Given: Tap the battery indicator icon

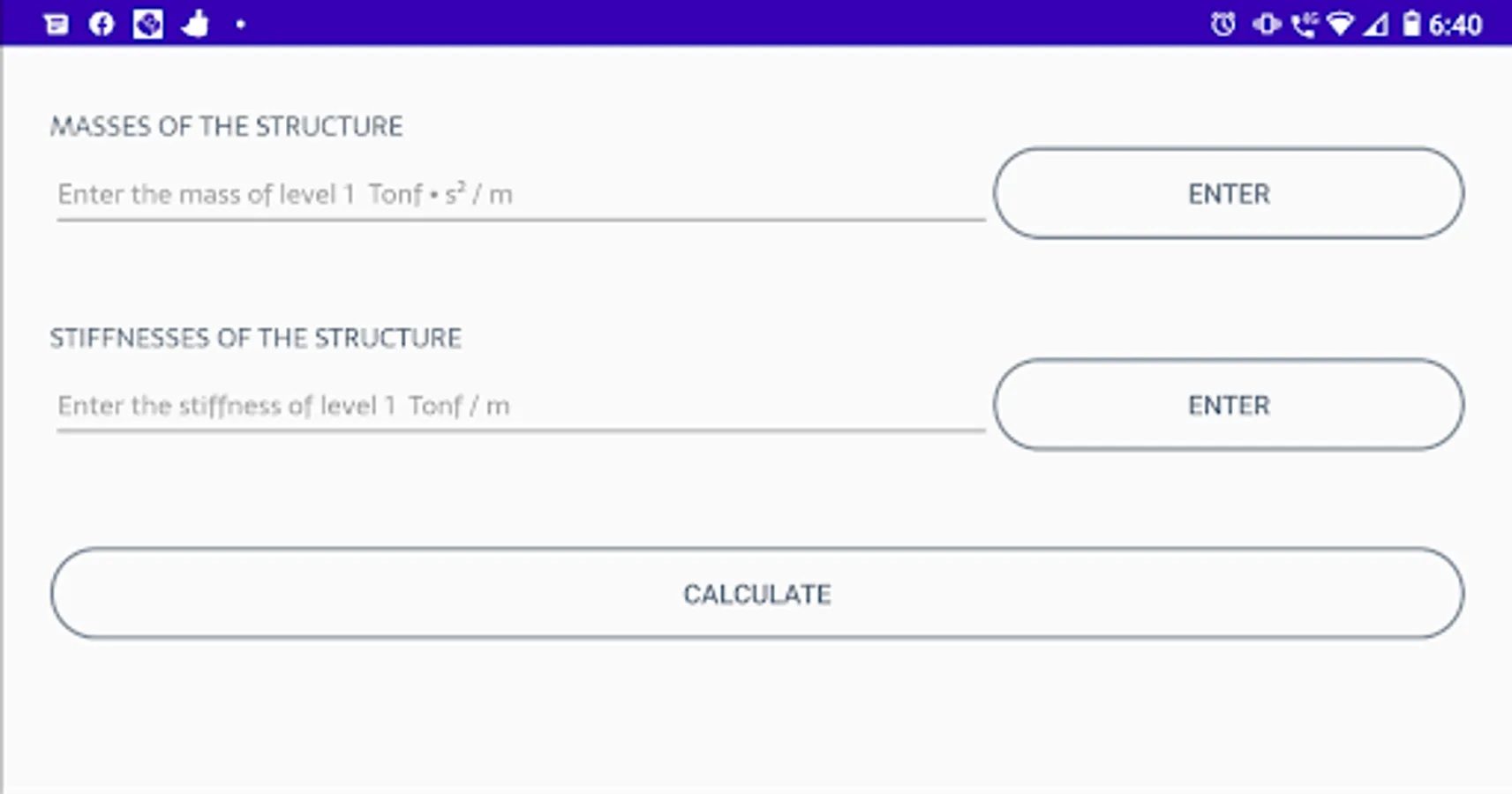Looking at the screenshot, I should (x=1411, y=24).
